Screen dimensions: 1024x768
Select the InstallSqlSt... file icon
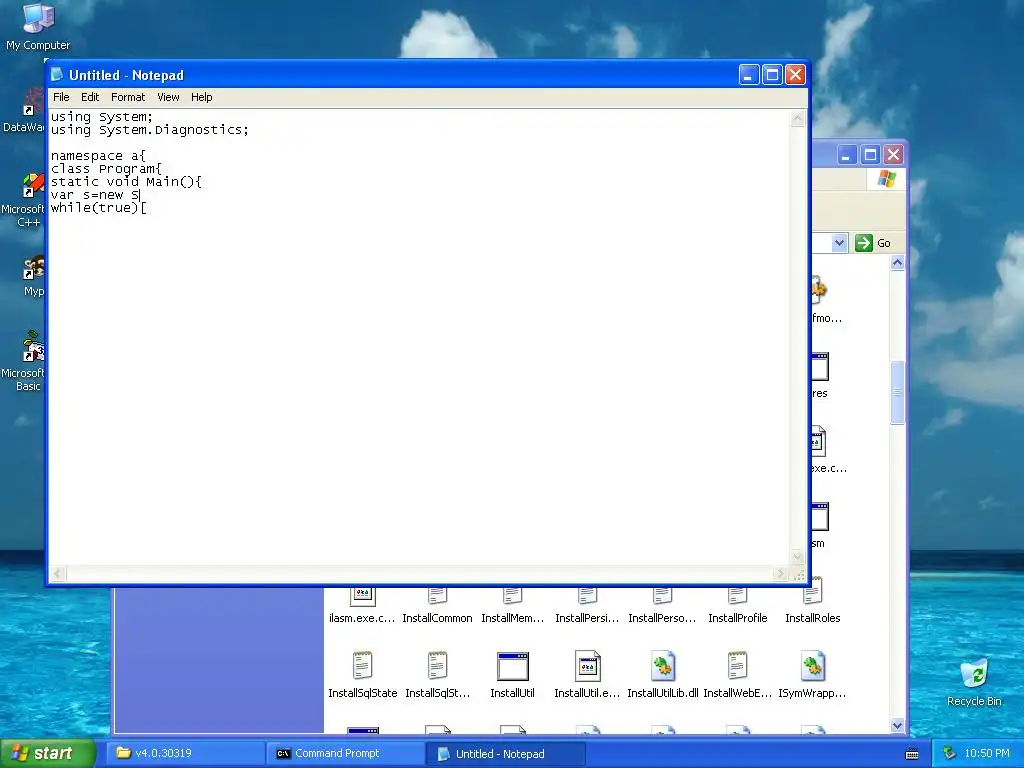(x=438, y=675)
